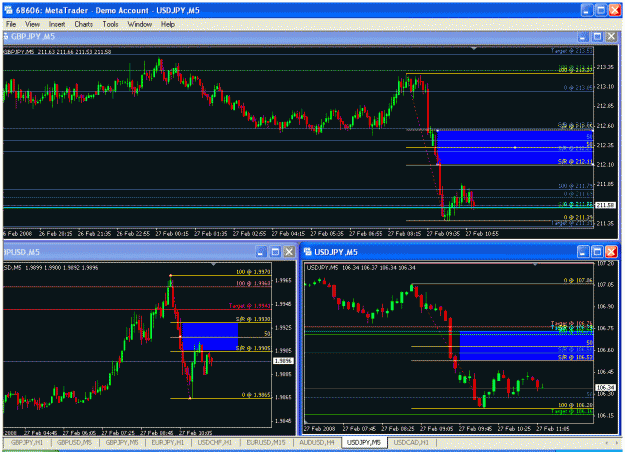Screen dimensions: 625x452
Task: Close the main MetaTrader window
Action: click(615, 10)
